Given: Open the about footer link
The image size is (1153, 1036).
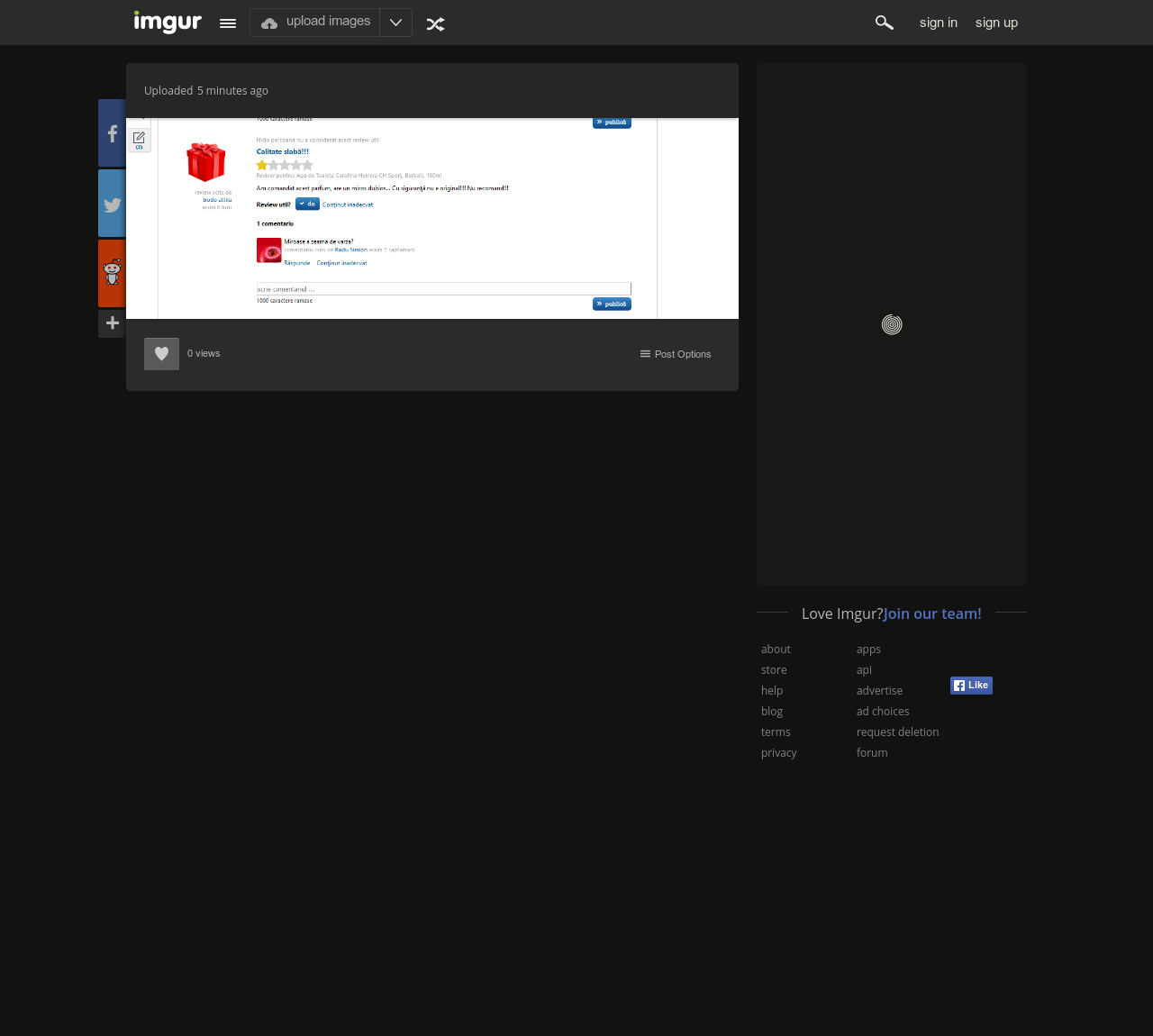Looking at the screenshot, I should coord(776,650).
